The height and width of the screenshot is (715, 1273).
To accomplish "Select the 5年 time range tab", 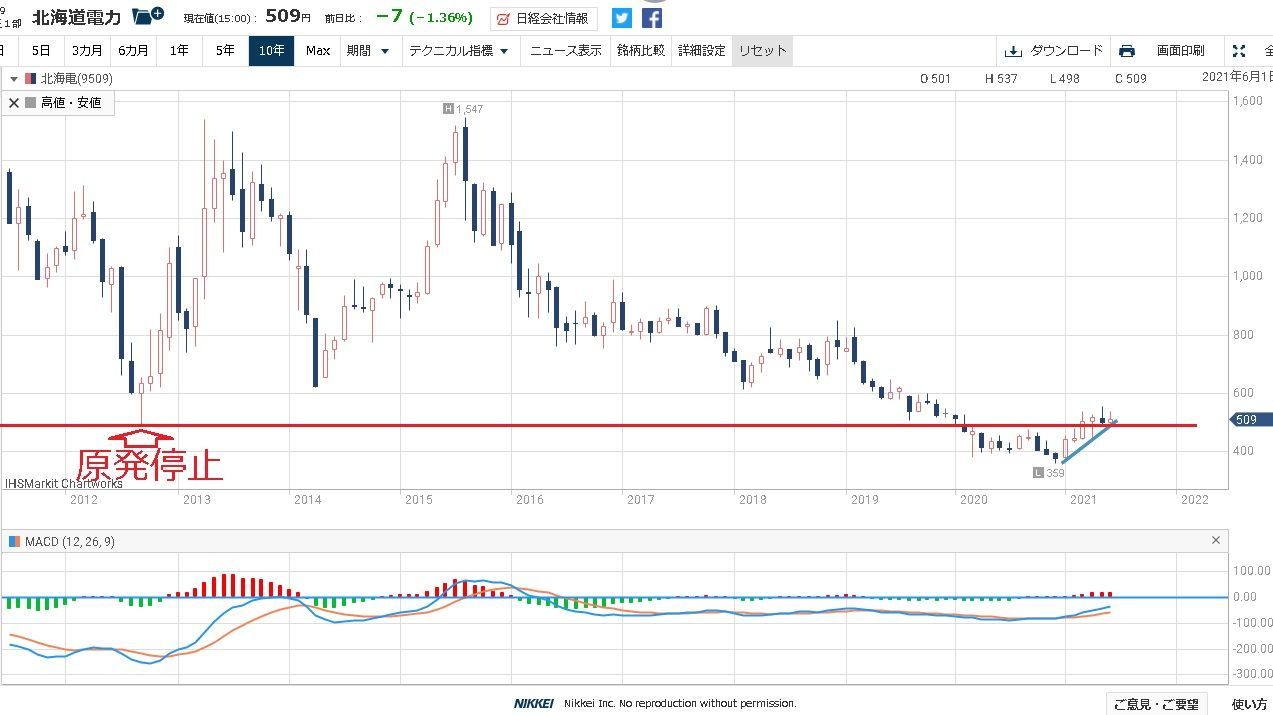I will [225, 51].
